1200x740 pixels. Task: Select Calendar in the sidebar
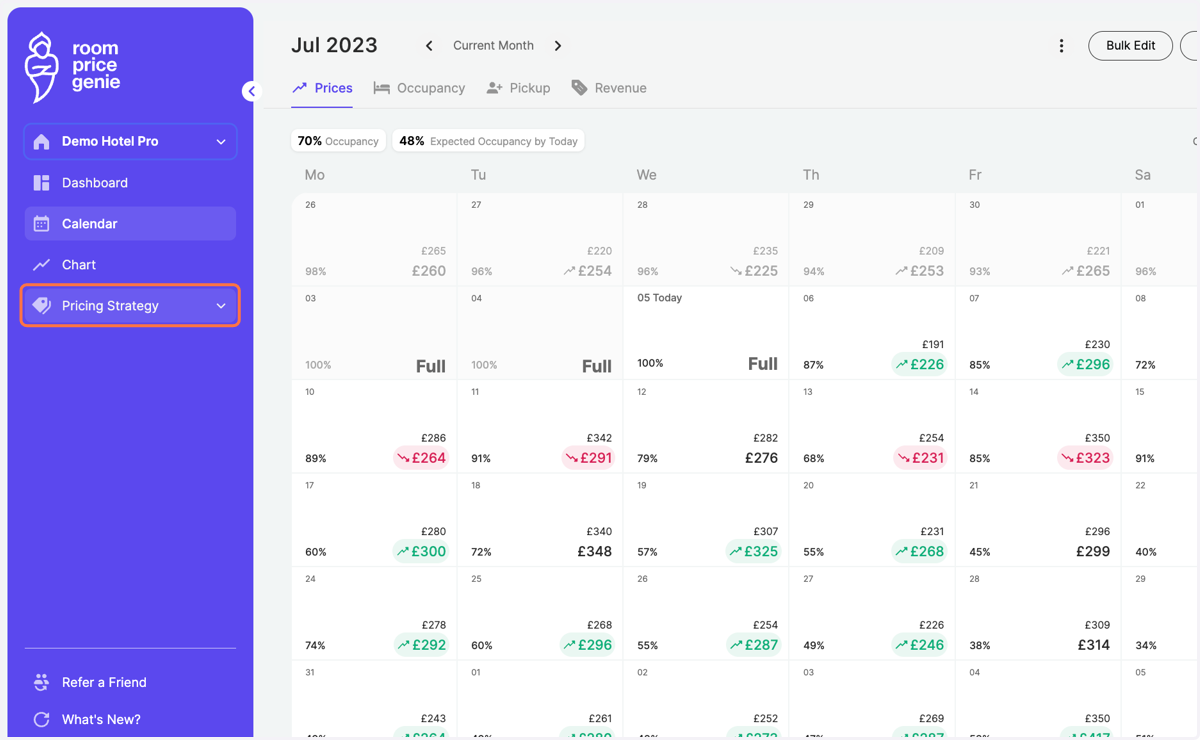click(x=130, y=224)
